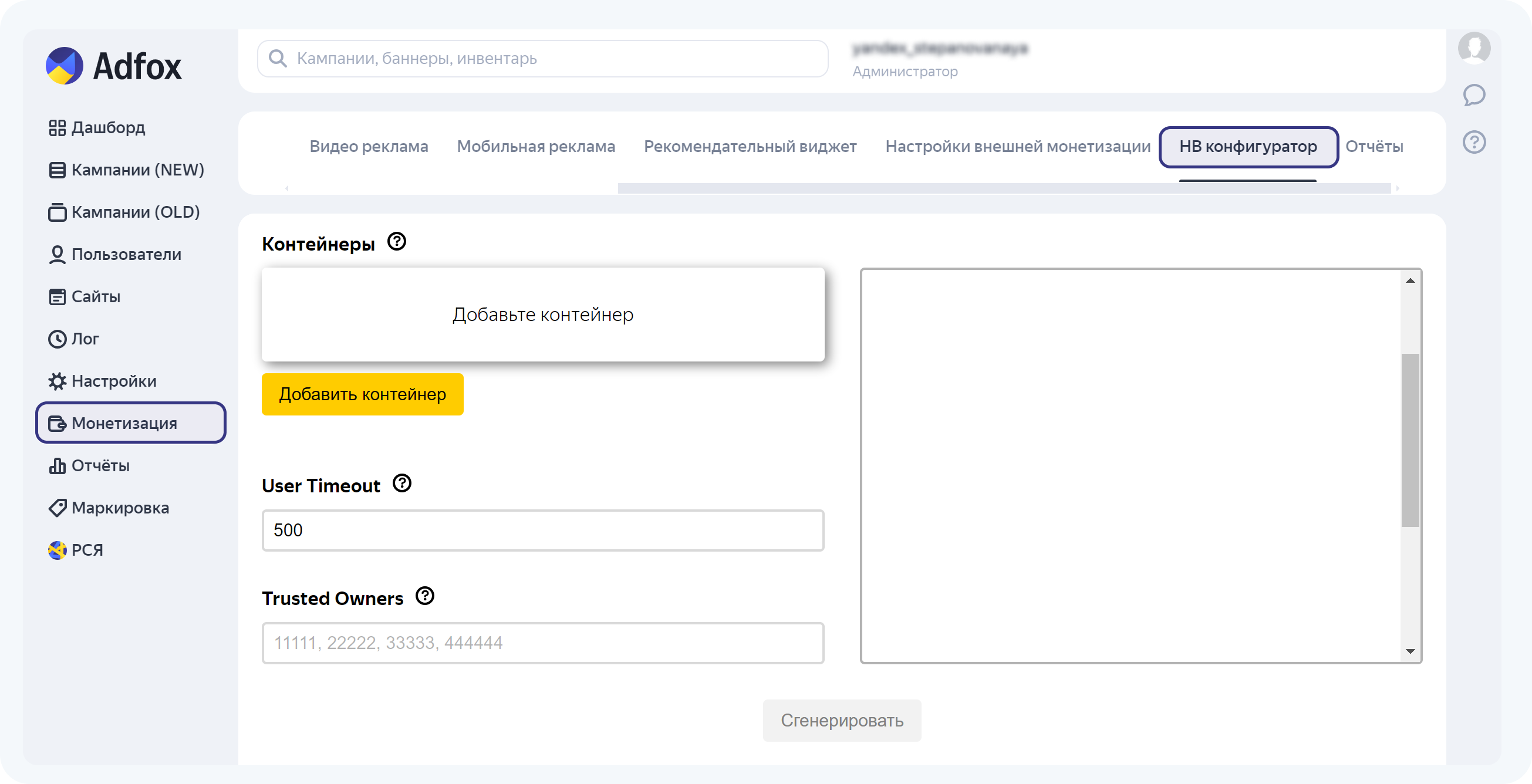
Task: Click the Сгенерировать button
Action: [842, 721]
